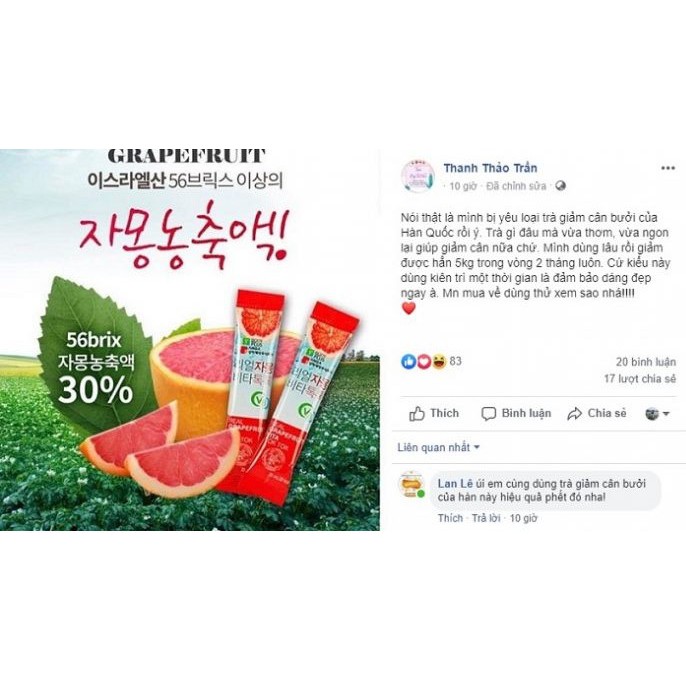The image size is (686, 686).
Task: Click the red heart reaction icon
Action: pos(424,361)
